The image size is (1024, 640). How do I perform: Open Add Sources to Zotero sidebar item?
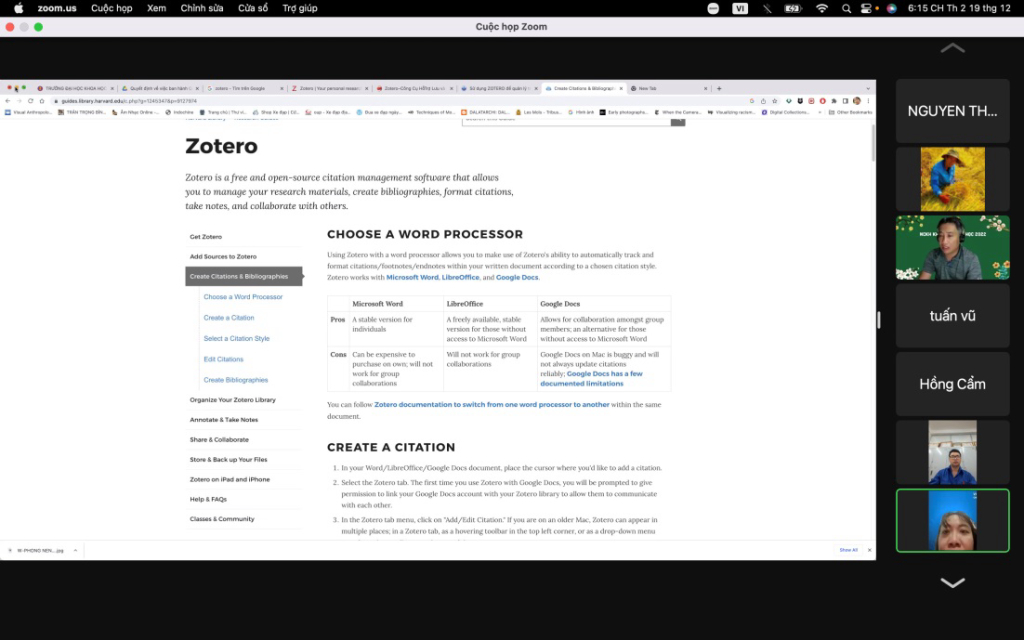[x=223, y=257]
